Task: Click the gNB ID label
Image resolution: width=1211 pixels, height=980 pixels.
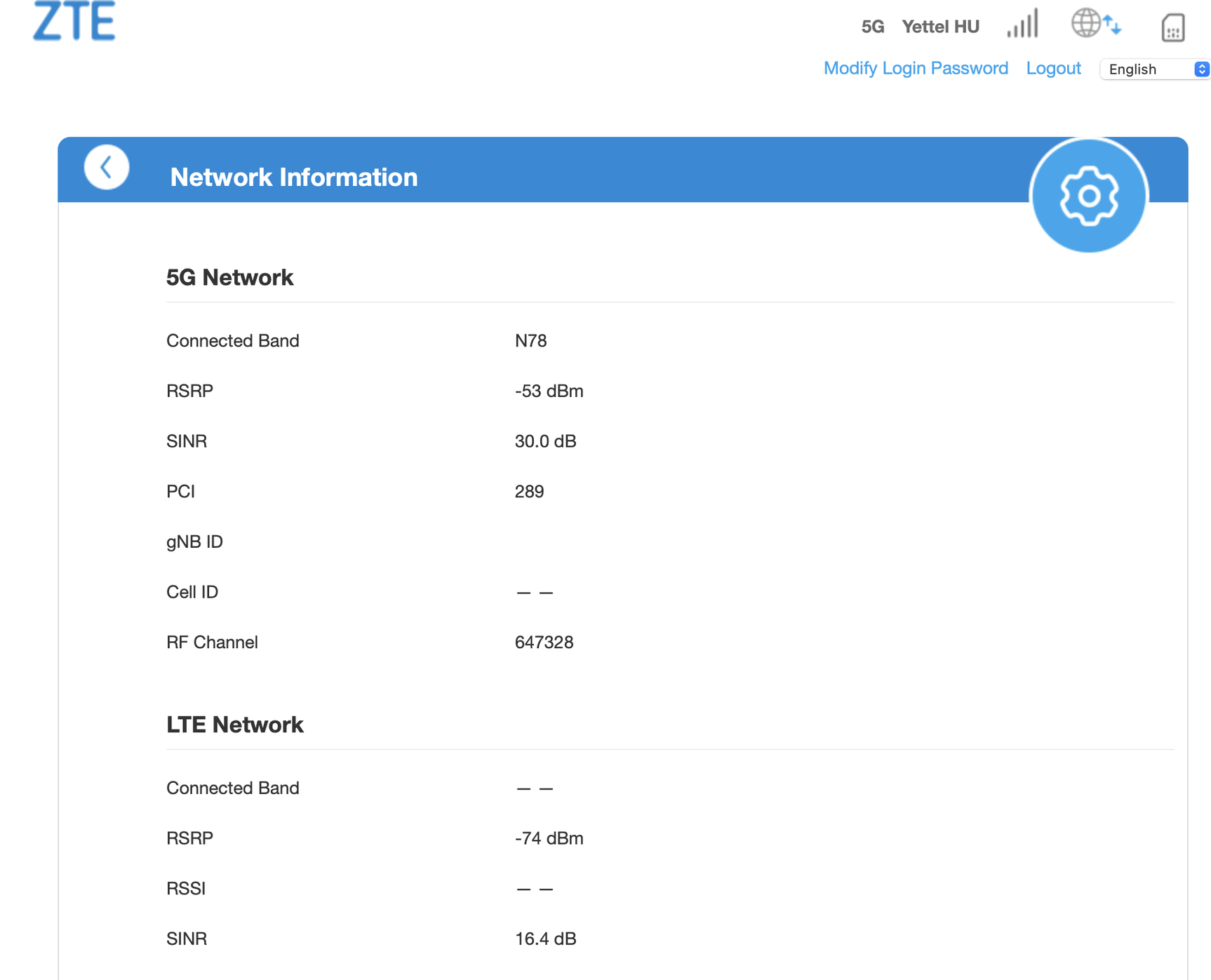Action: [x=194, y=542]
